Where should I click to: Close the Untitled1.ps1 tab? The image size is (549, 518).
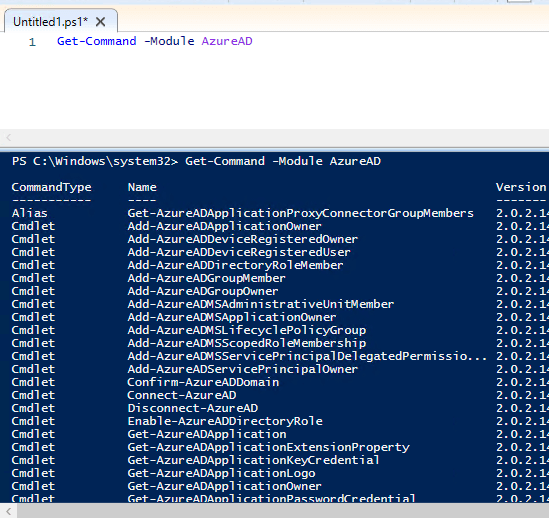[x=100, y=22]
